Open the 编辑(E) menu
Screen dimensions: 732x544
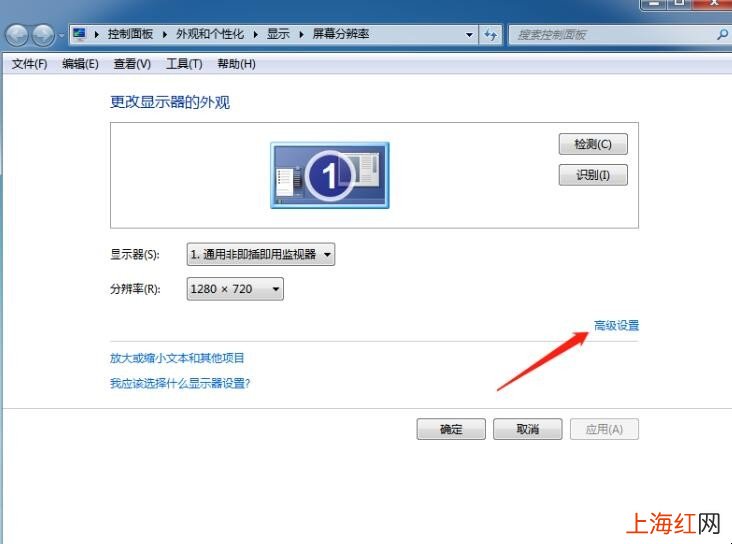[80, 64]
